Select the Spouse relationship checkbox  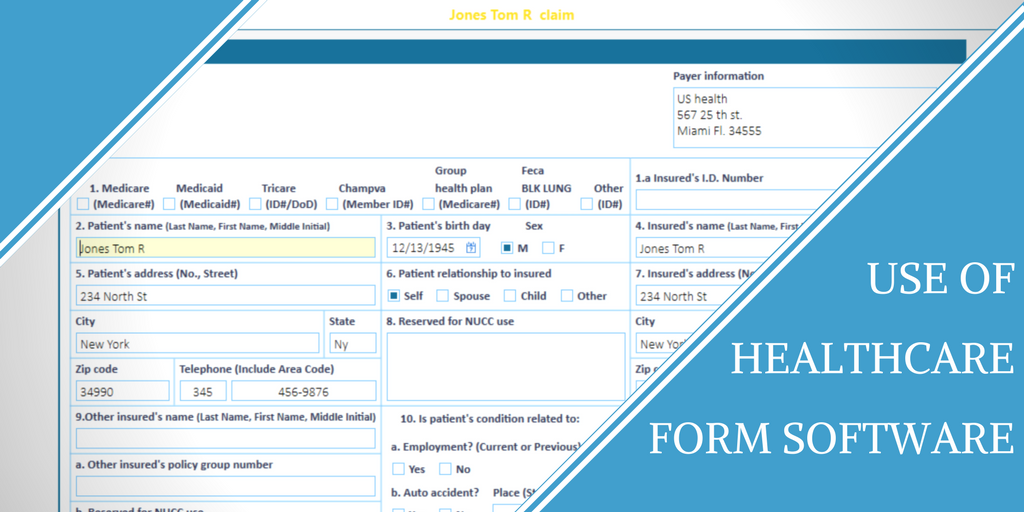[x=443, y=295]
